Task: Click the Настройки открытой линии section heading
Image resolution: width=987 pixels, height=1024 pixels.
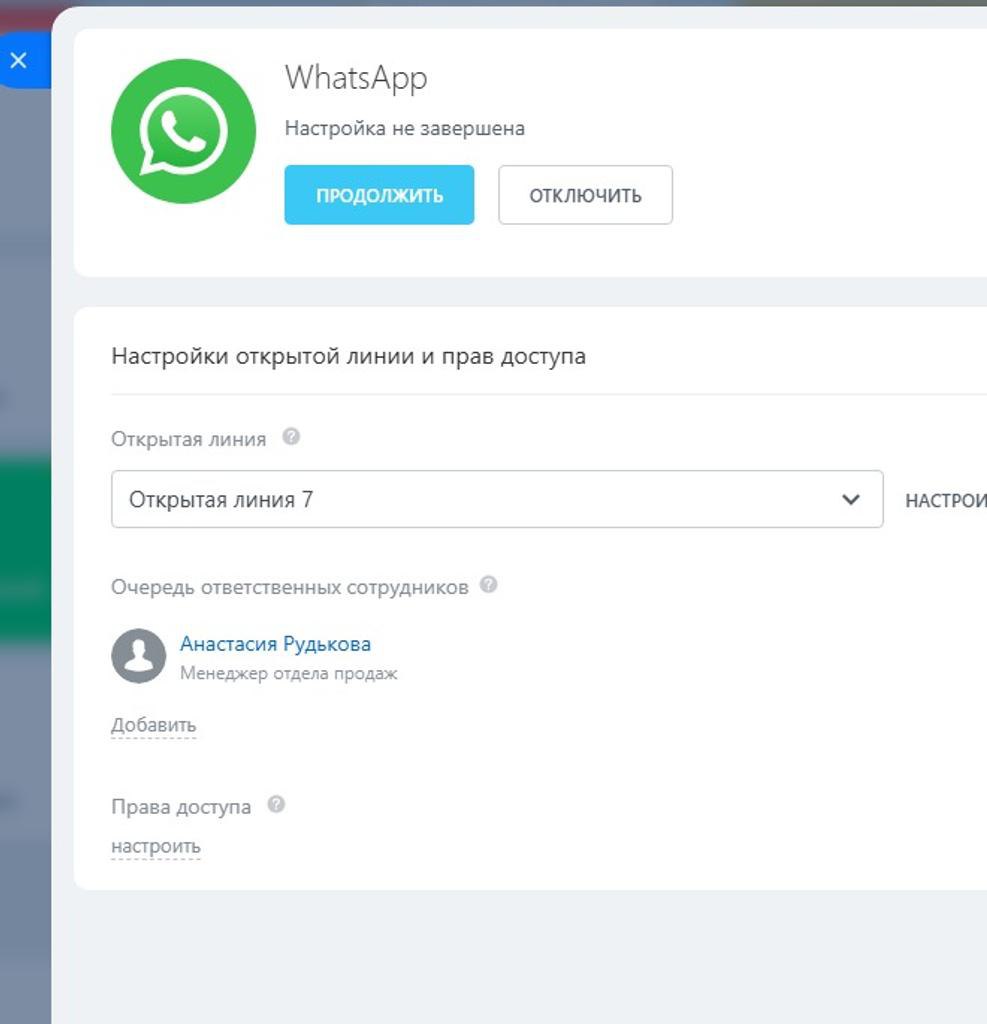Action: [348, 356]
